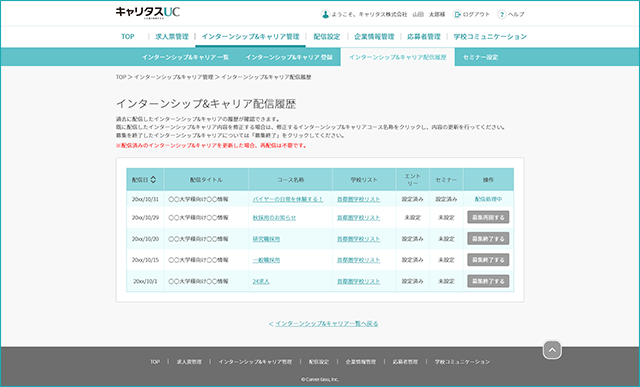Go back via インターンシップ&キャリア一覧へ戻る link
This screenshot has width=640, height=387.
tap(324, 324)
